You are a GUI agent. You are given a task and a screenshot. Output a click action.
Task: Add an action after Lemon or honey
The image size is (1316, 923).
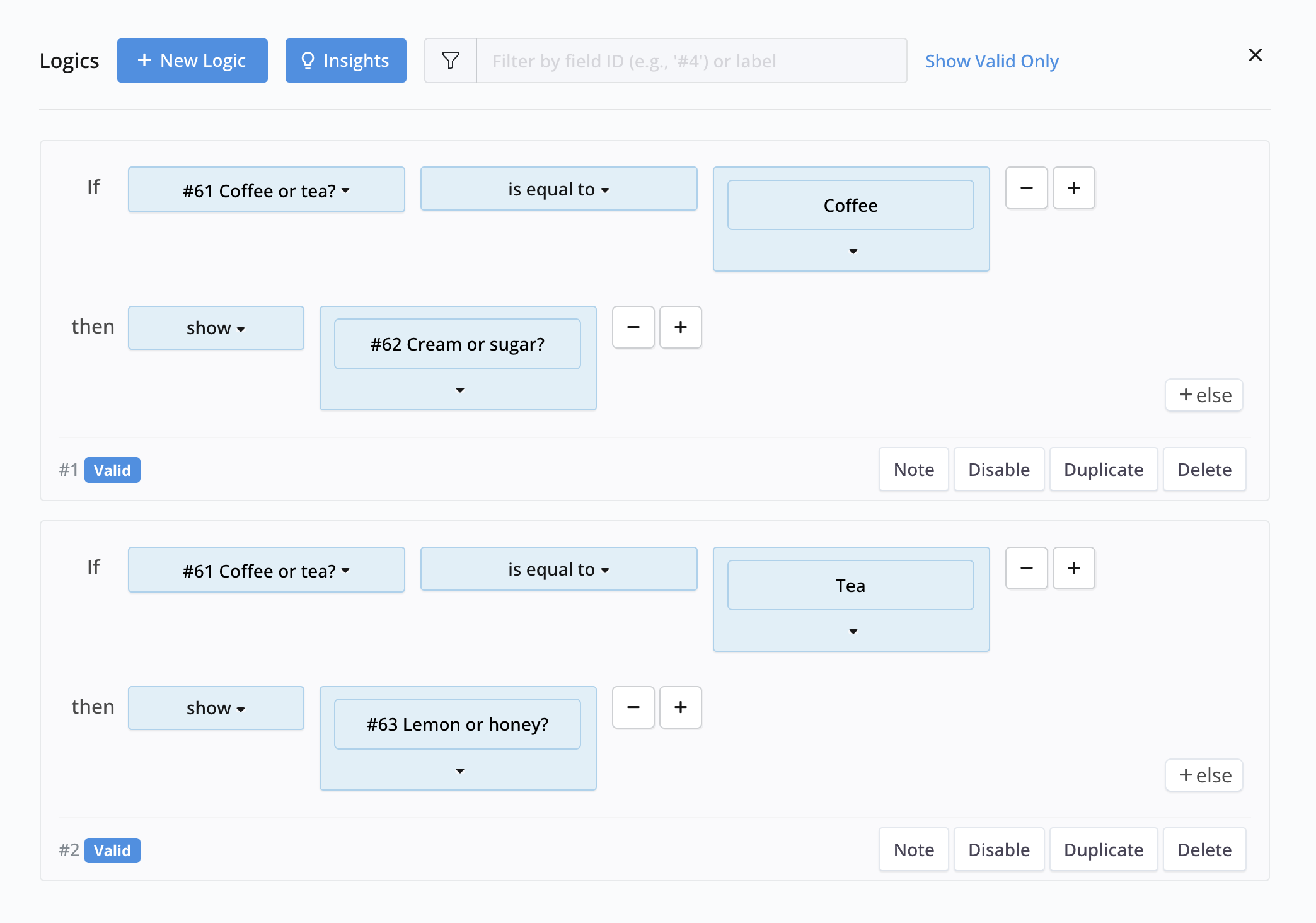coord(680,707)
